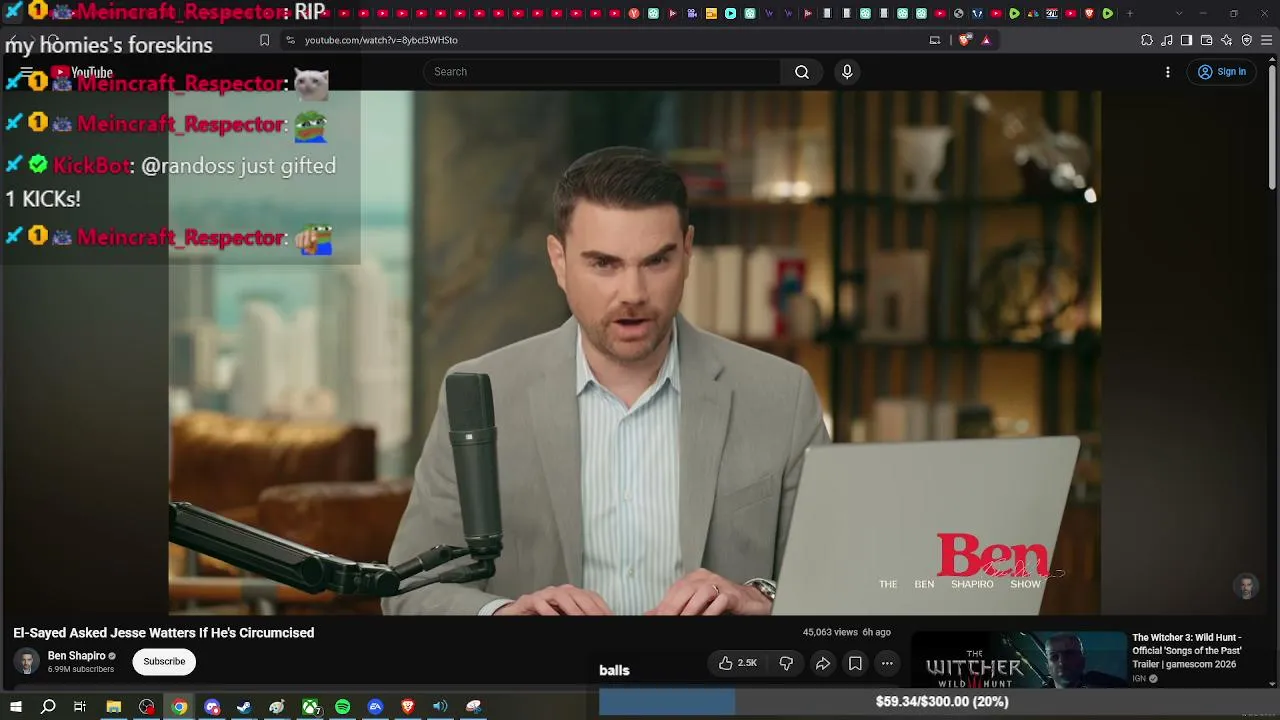Dislike the video with thumbs down
Image resolution: width=1280 pixels, height=720 pixels.
[x=786, y=663]
